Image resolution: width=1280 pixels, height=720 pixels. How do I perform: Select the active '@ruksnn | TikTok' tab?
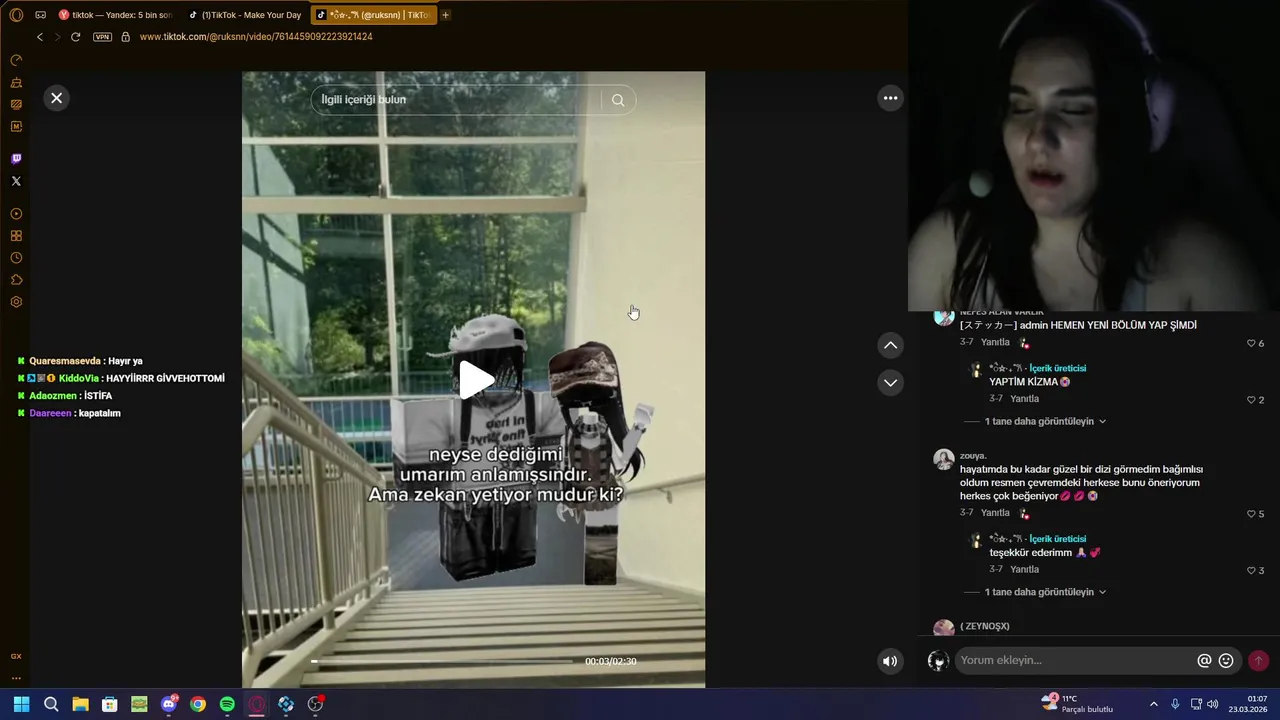point(374,15)
